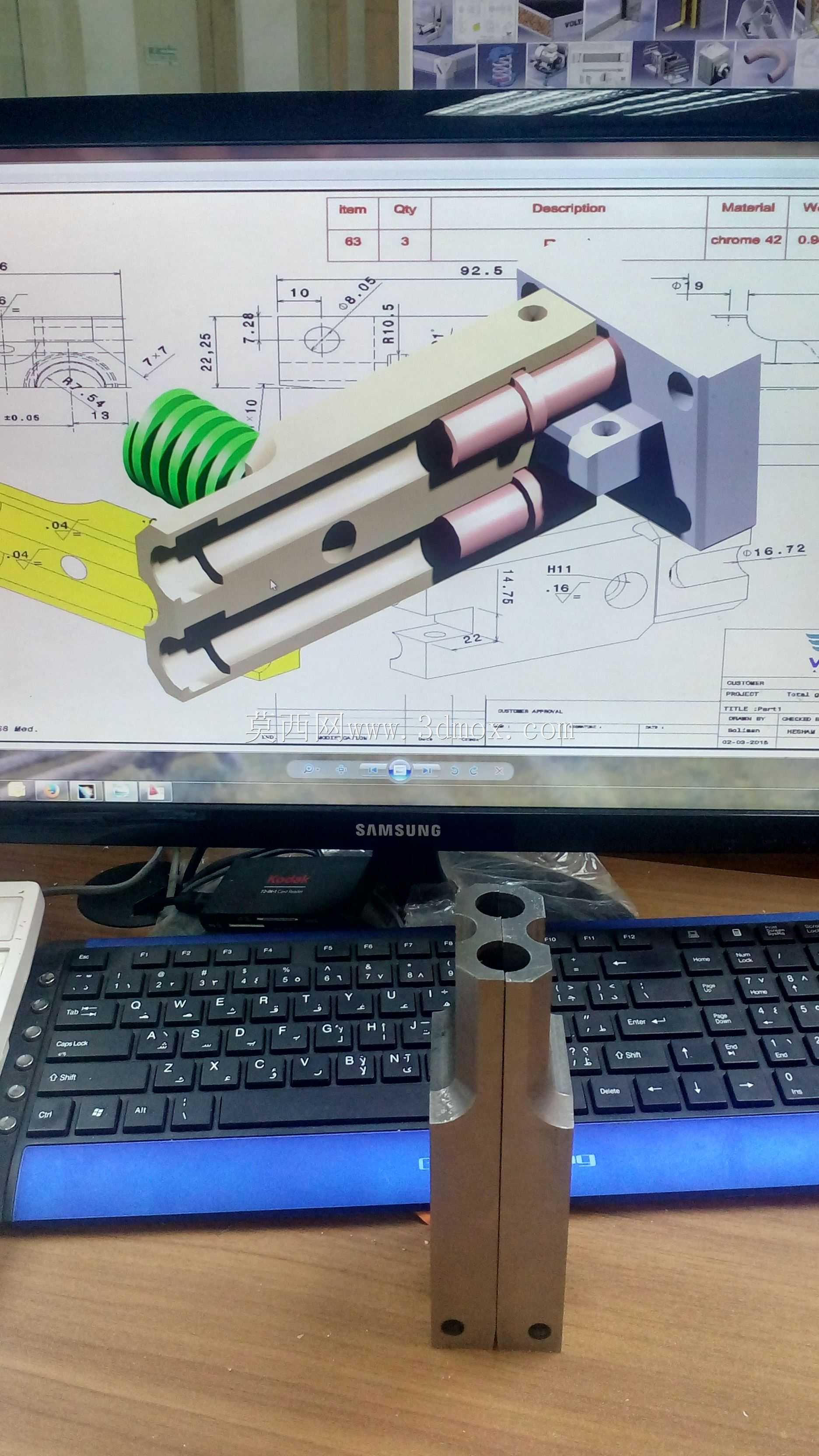Click the "92.5" dimension label
This screenshot has height=1456, width=819.
coord(481,271)
